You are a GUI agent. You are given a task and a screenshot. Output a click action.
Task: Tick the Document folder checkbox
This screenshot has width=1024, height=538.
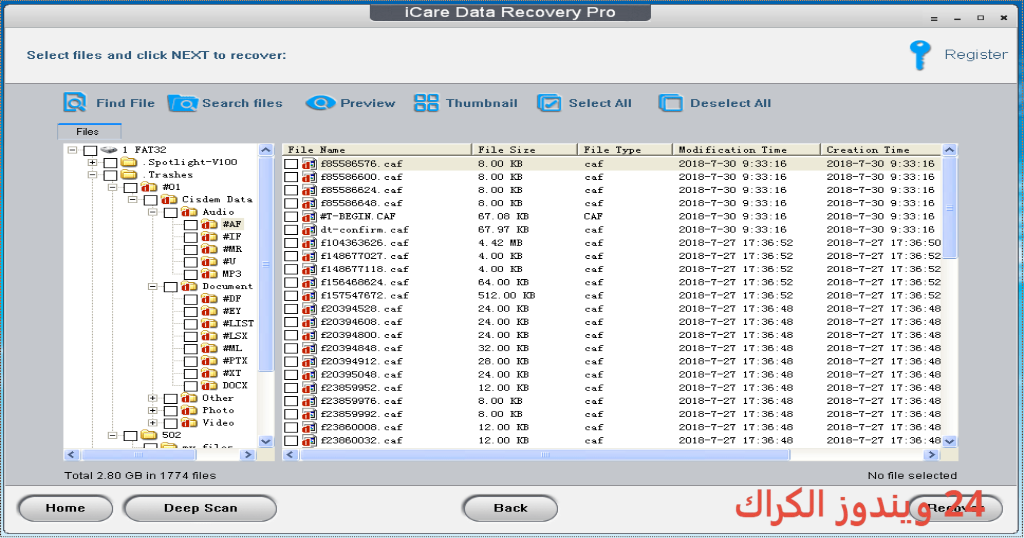(170, 287)
